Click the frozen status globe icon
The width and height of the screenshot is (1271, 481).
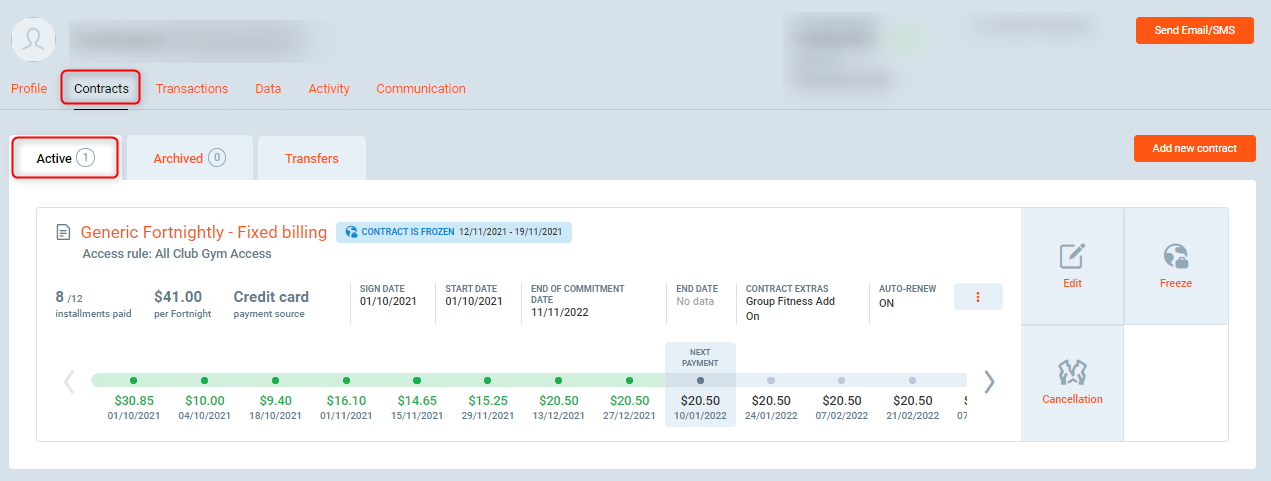point(351,232)
